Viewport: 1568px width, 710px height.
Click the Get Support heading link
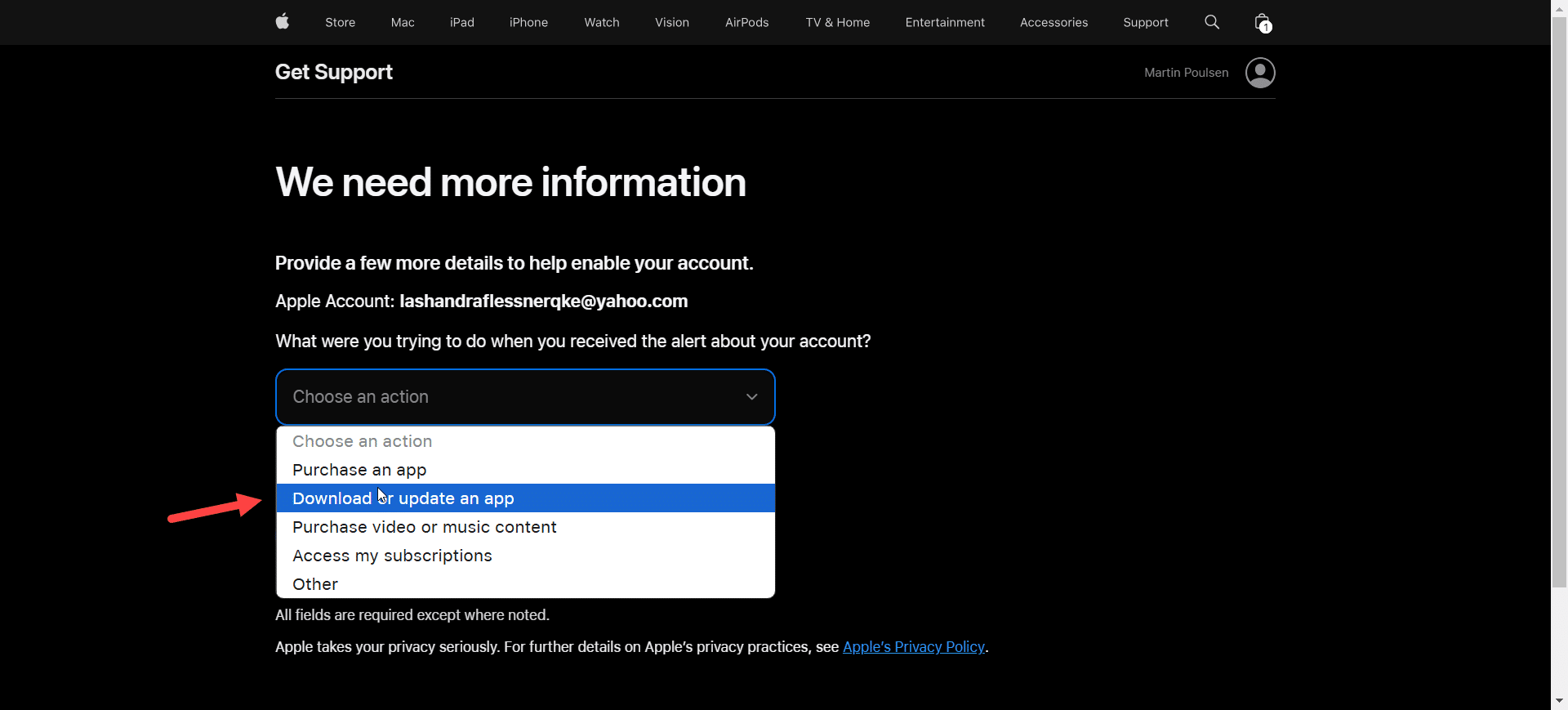tap(334, 72)
